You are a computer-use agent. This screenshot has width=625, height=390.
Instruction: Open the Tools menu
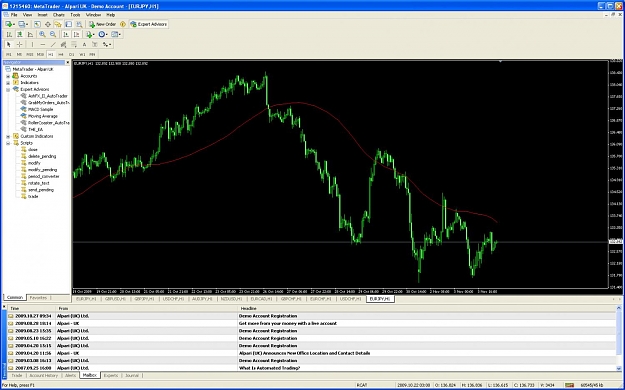point(75,15)
